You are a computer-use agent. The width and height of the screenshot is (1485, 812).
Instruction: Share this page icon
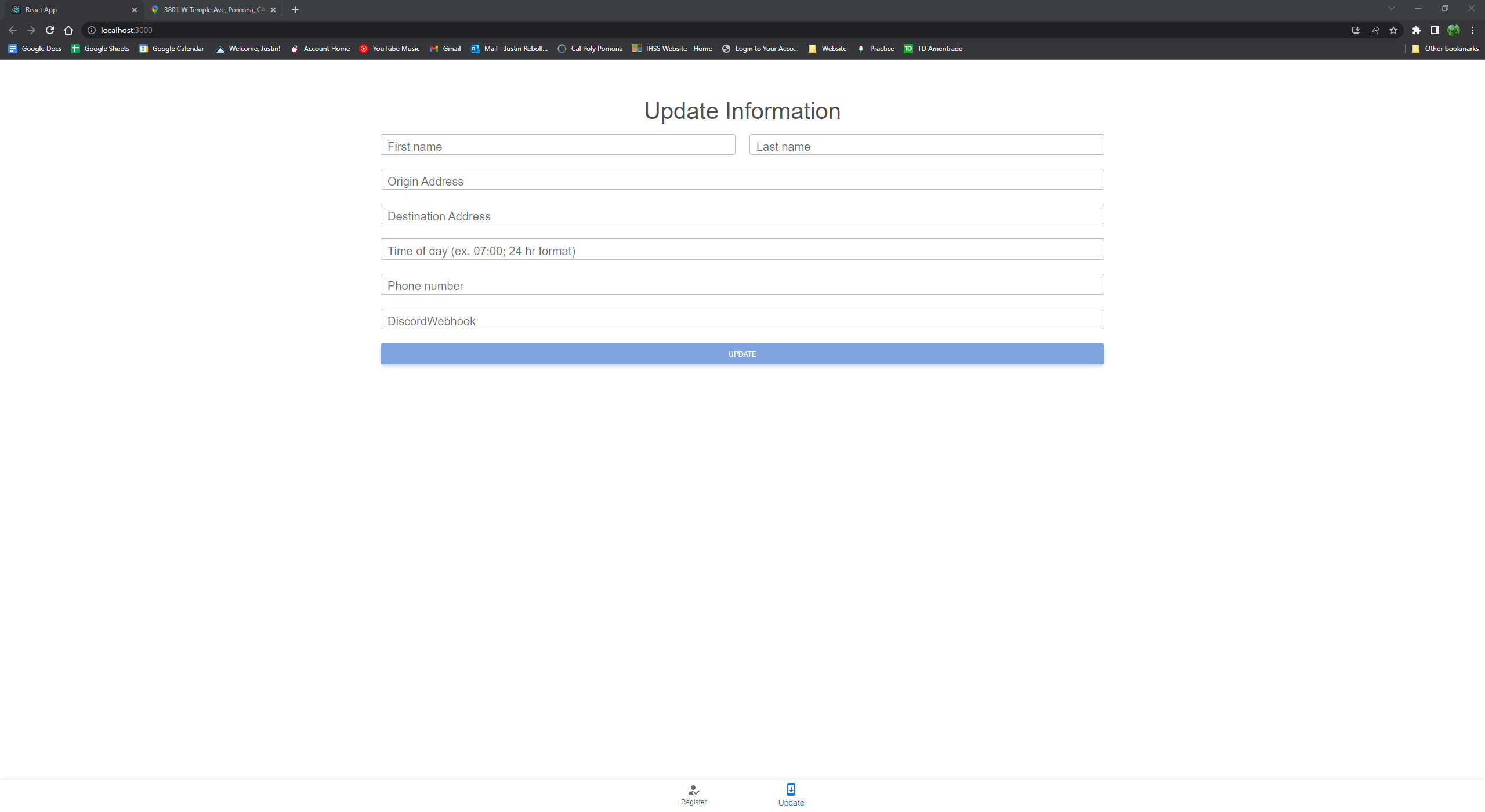click(1375, 30)
